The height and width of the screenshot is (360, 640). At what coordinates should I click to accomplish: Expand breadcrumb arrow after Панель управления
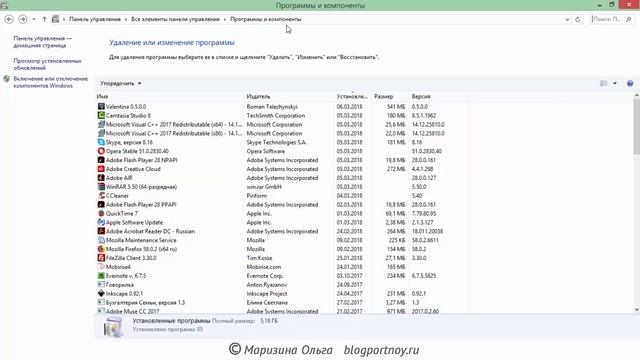126,19
